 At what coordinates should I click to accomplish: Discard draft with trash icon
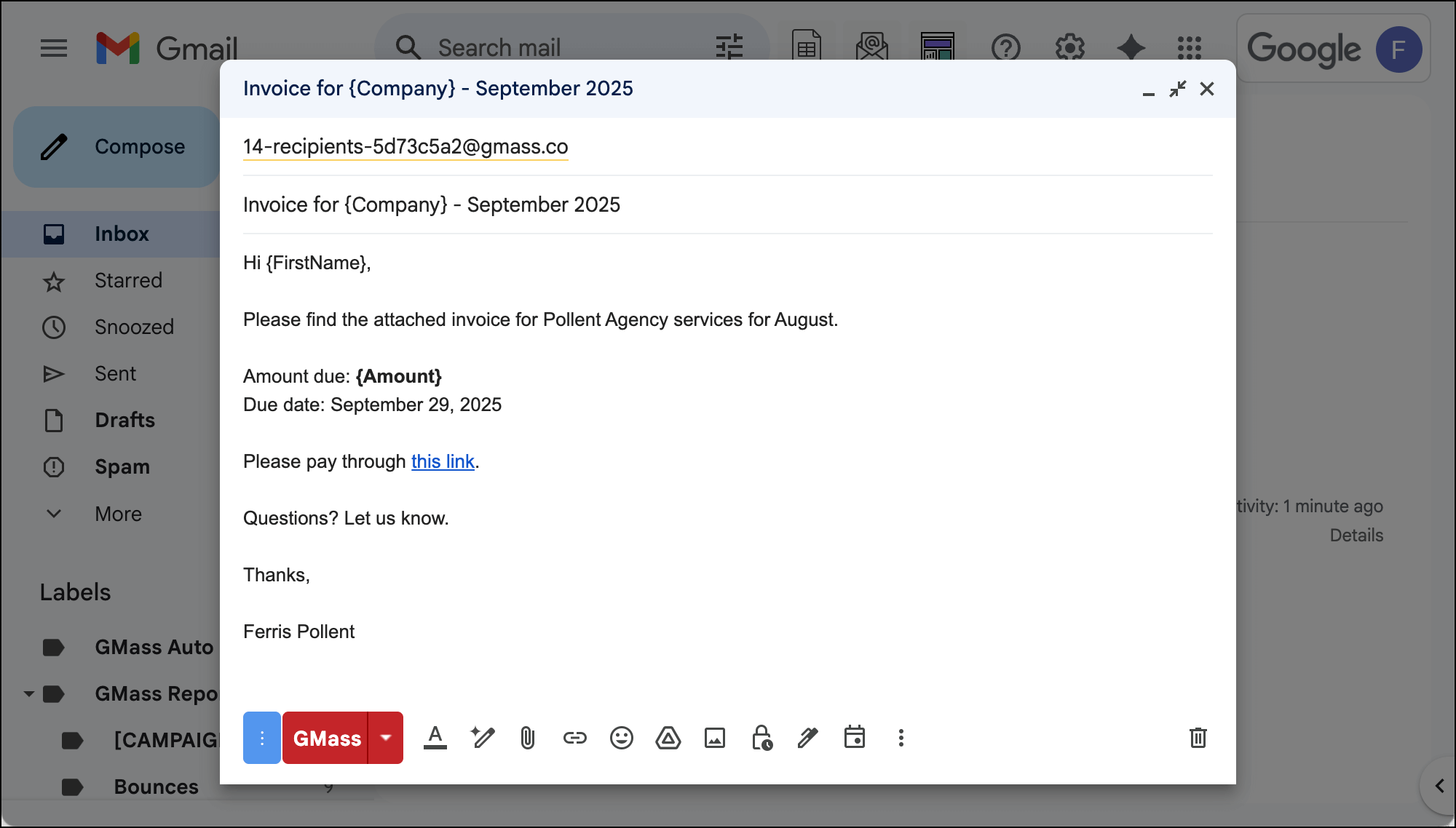[x=1198, y=738]
